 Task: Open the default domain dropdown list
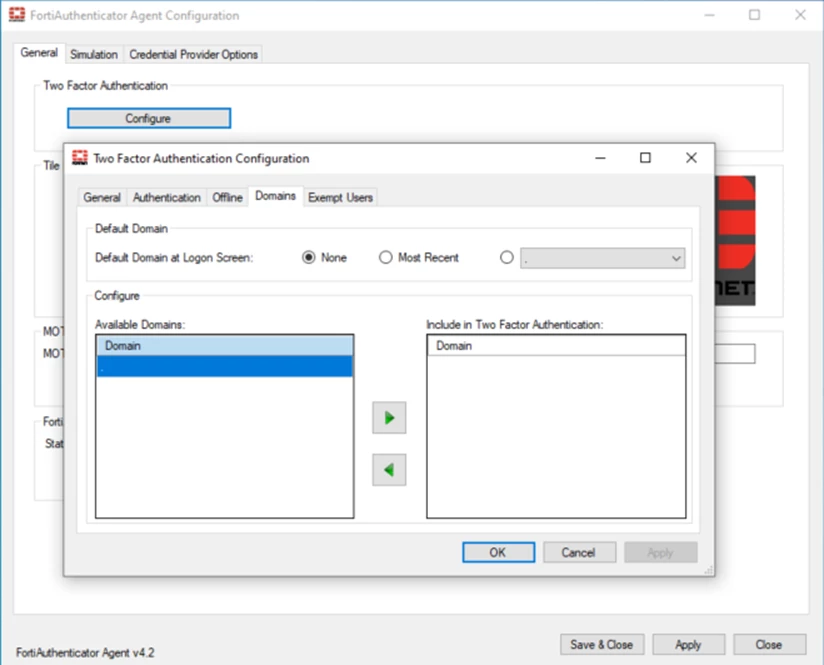click(x=602, y=258)
